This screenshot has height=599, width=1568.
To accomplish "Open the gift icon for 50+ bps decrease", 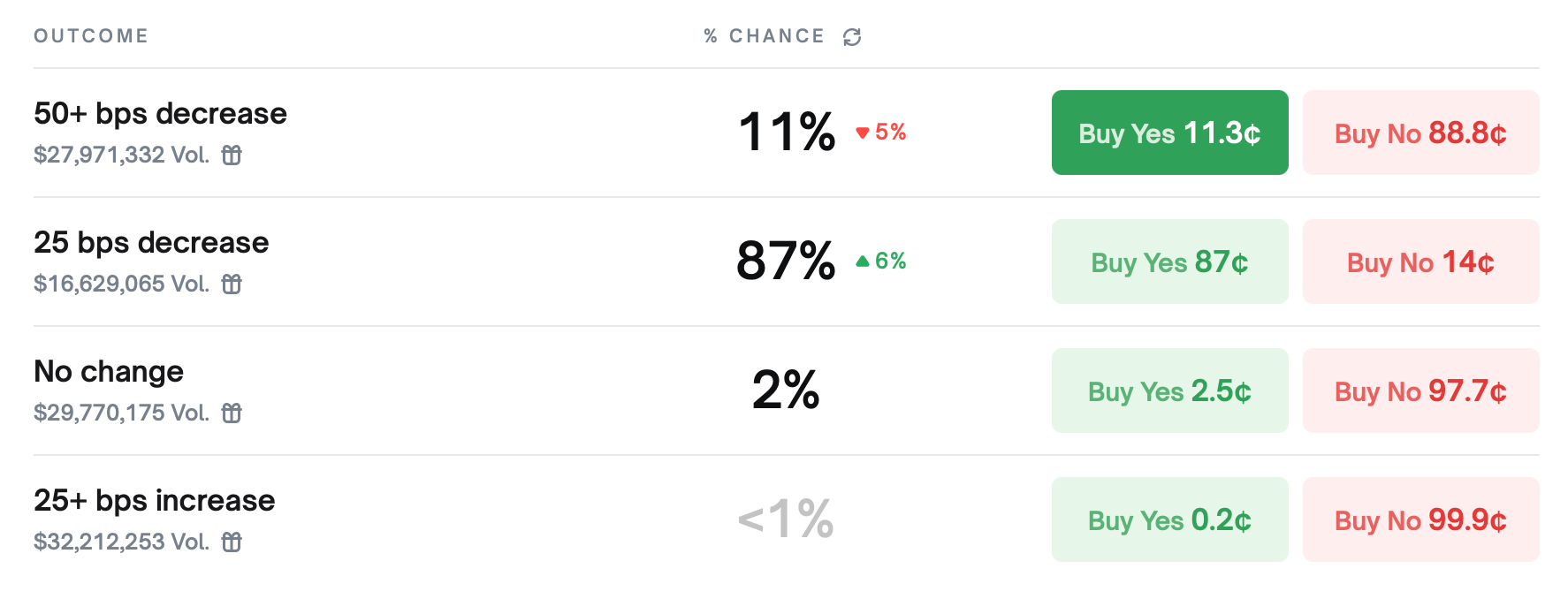I will [x=232, y=155].
